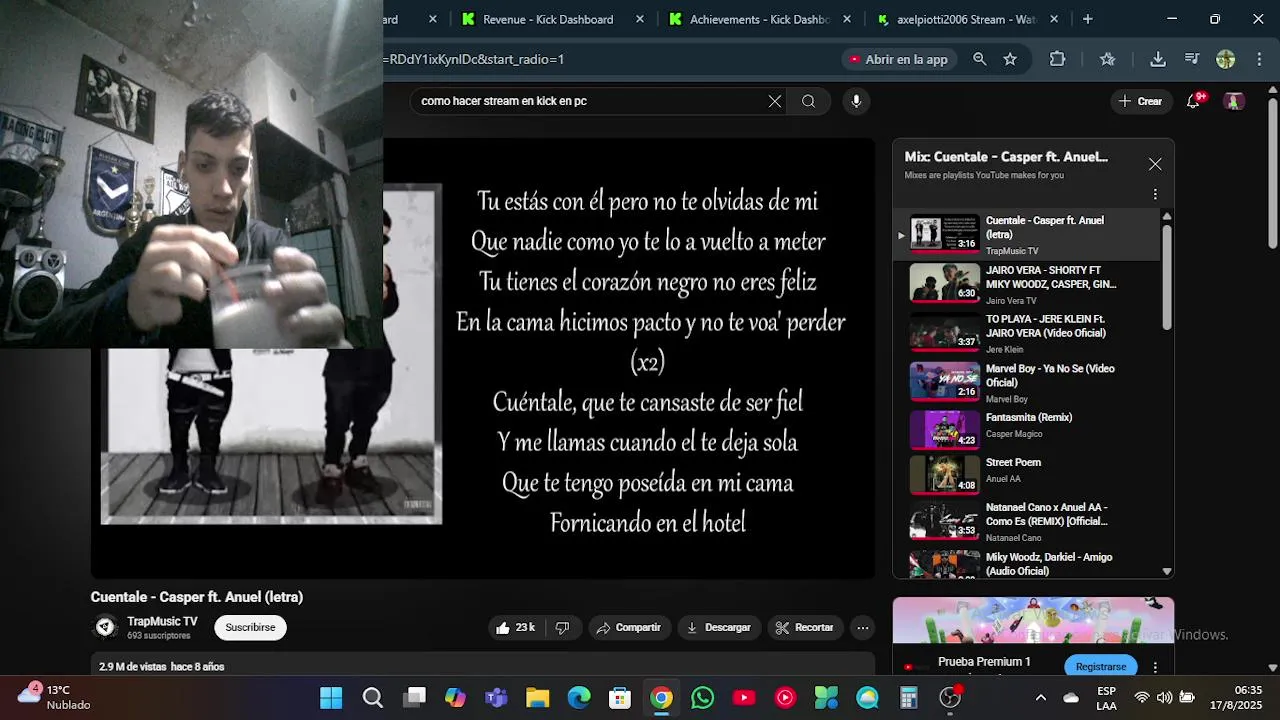Image resolution: width=1280 pixels, height=720 pixels.
Task: Launch Copilot from the taskbar
Action: click(x=455, y=698)
